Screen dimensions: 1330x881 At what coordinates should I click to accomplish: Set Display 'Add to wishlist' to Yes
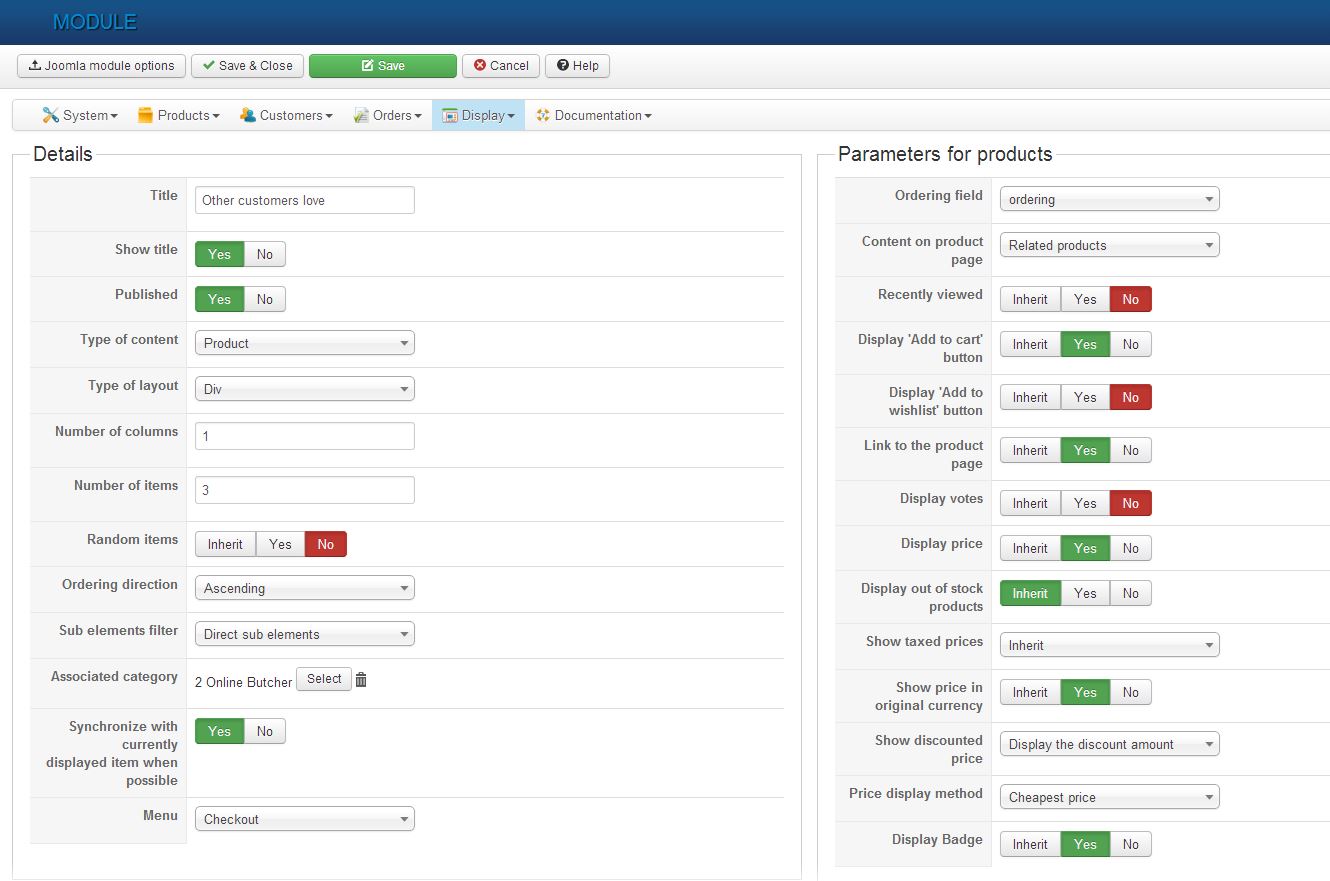(1085, 397)
